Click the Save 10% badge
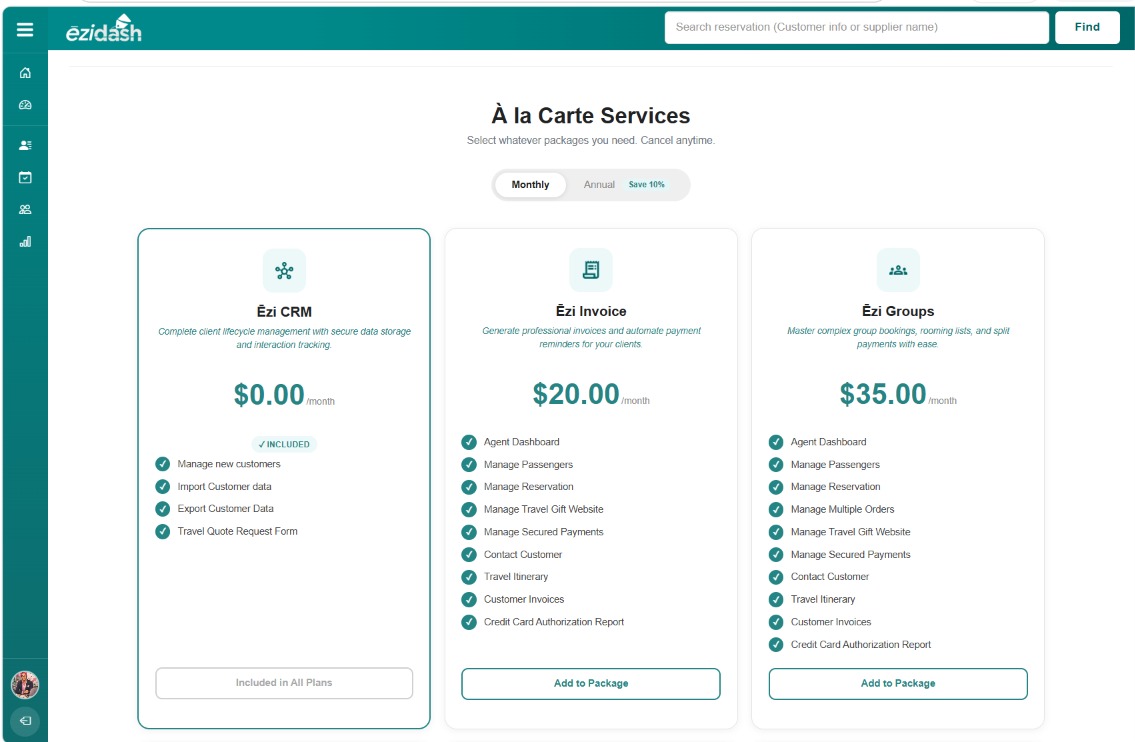The height and width of the screenshot is (742, 1135). (646, 185)
